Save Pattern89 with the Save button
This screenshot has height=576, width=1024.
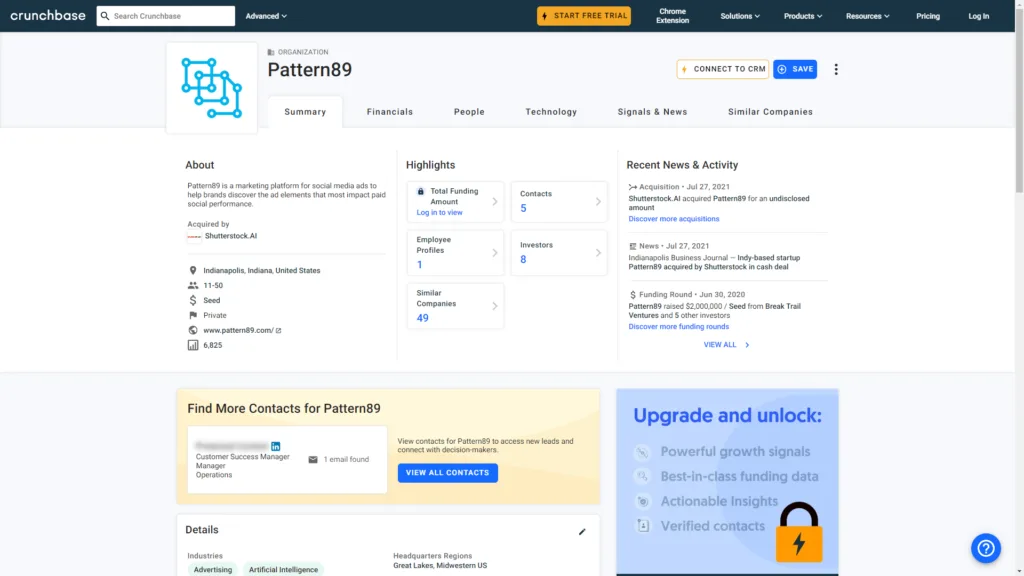[x=795, y=69]
